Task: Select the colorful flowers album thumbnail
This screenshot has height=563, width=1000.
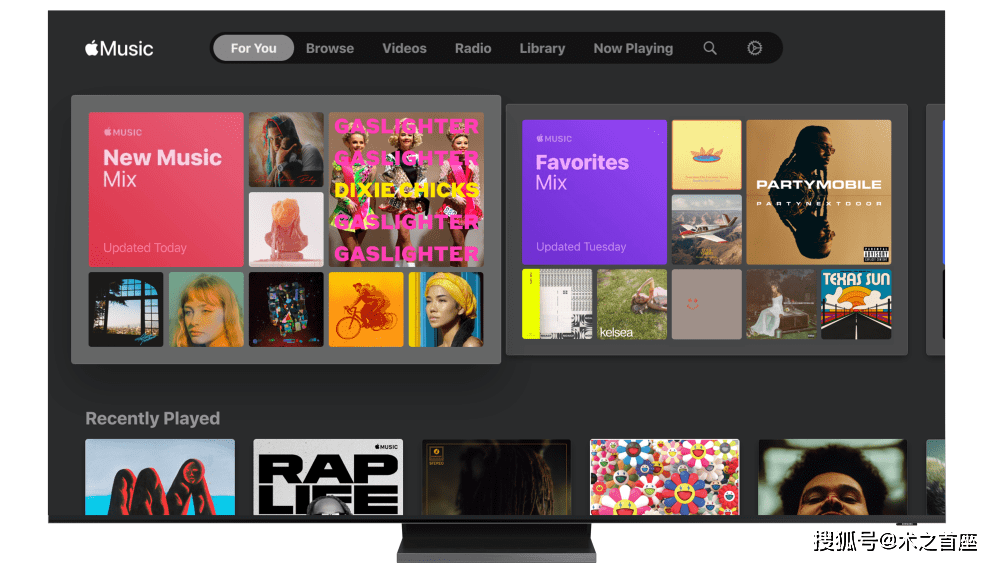Action: point(665,477)
